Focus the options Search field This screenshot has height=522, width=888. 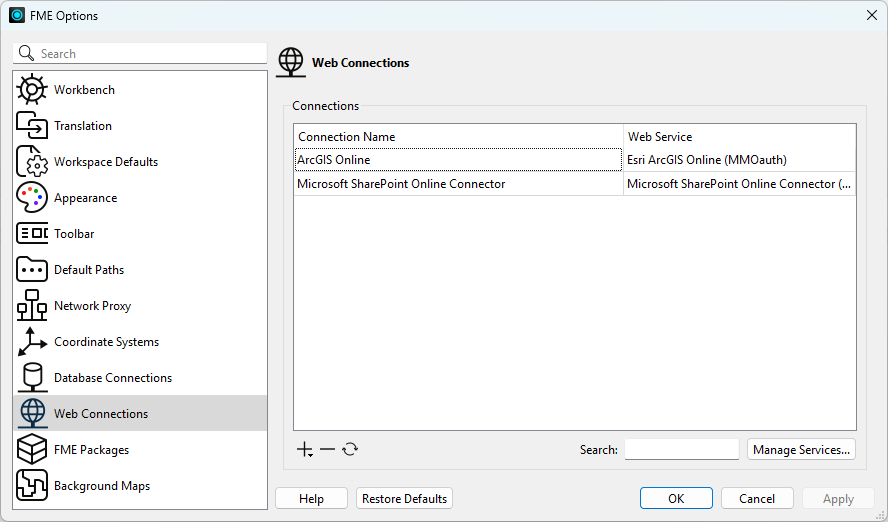tap(140, 53)
